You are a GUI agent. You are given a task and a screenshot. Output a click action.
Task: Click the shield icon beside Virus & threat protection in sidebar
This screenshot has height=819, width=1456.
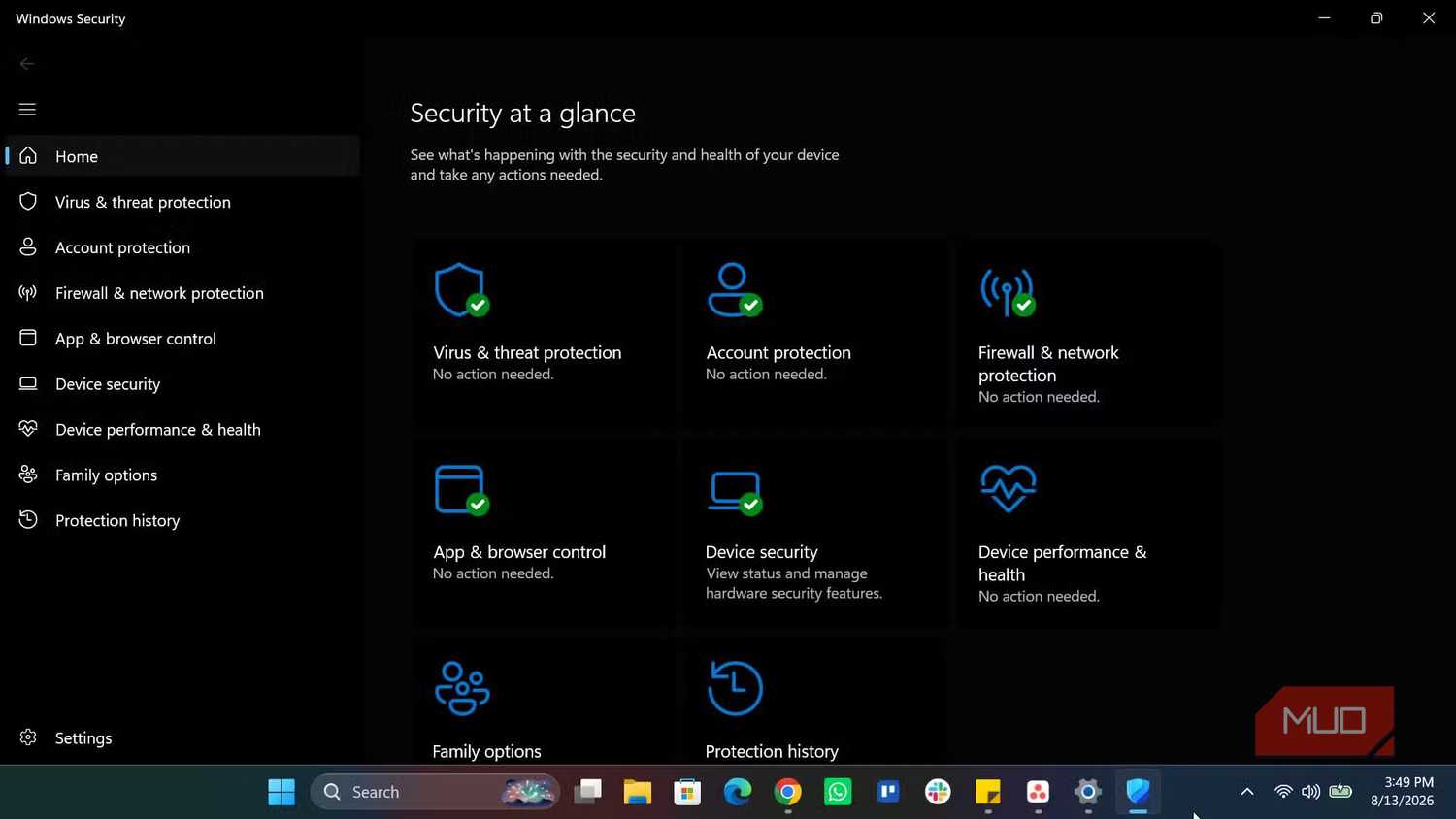pyautogui.click(x=28, y=201)
